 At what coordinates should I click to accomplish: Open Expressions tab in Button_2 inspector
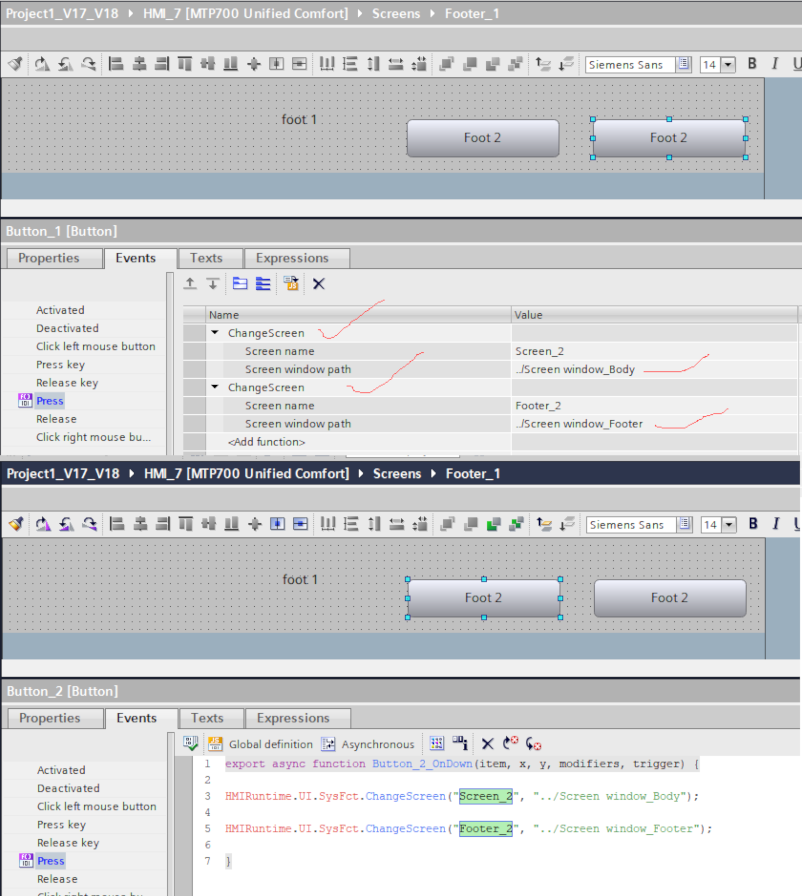(x=292, y=718)
